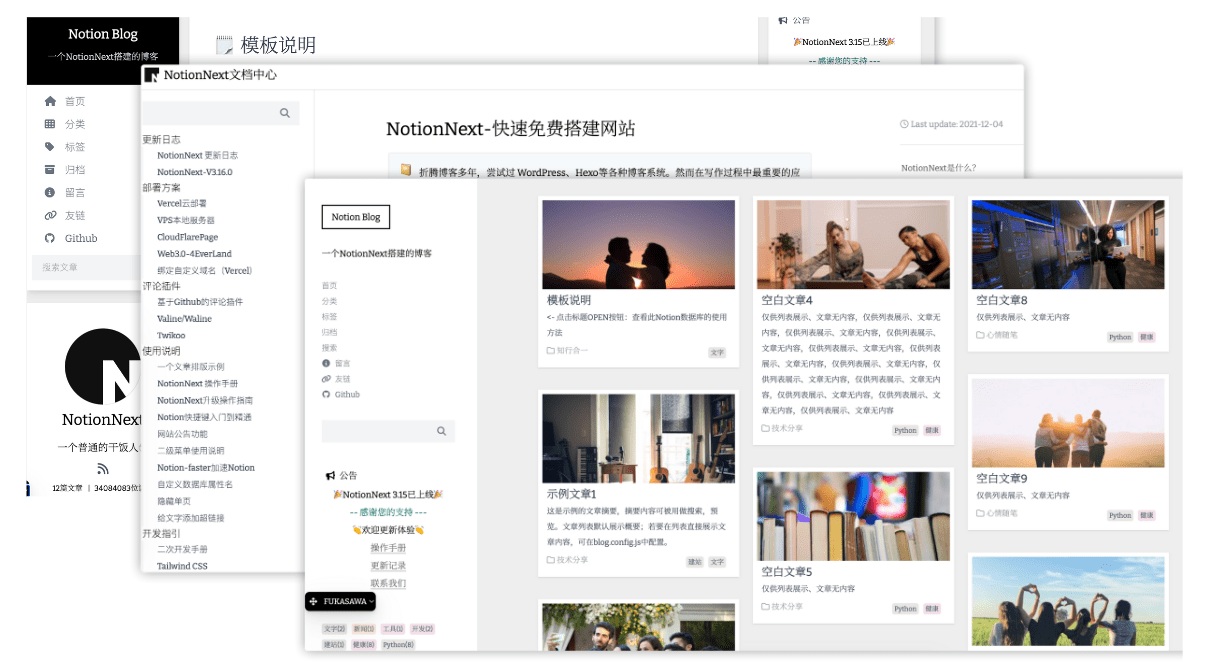Click the archive box icon beside 归档
Screen dimensions: 1213x669
[x=50, y=170]
